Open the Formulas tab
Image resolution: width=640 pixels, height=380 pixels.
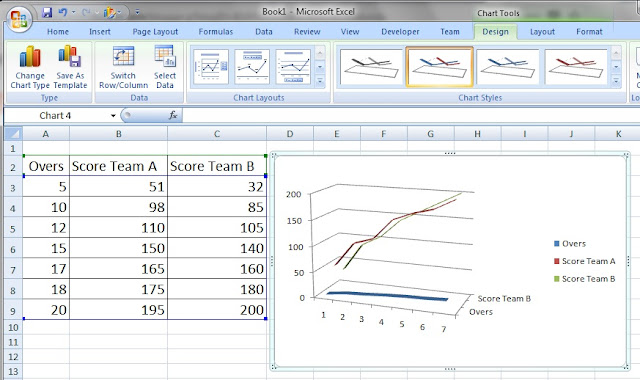[x=216, y=32]
